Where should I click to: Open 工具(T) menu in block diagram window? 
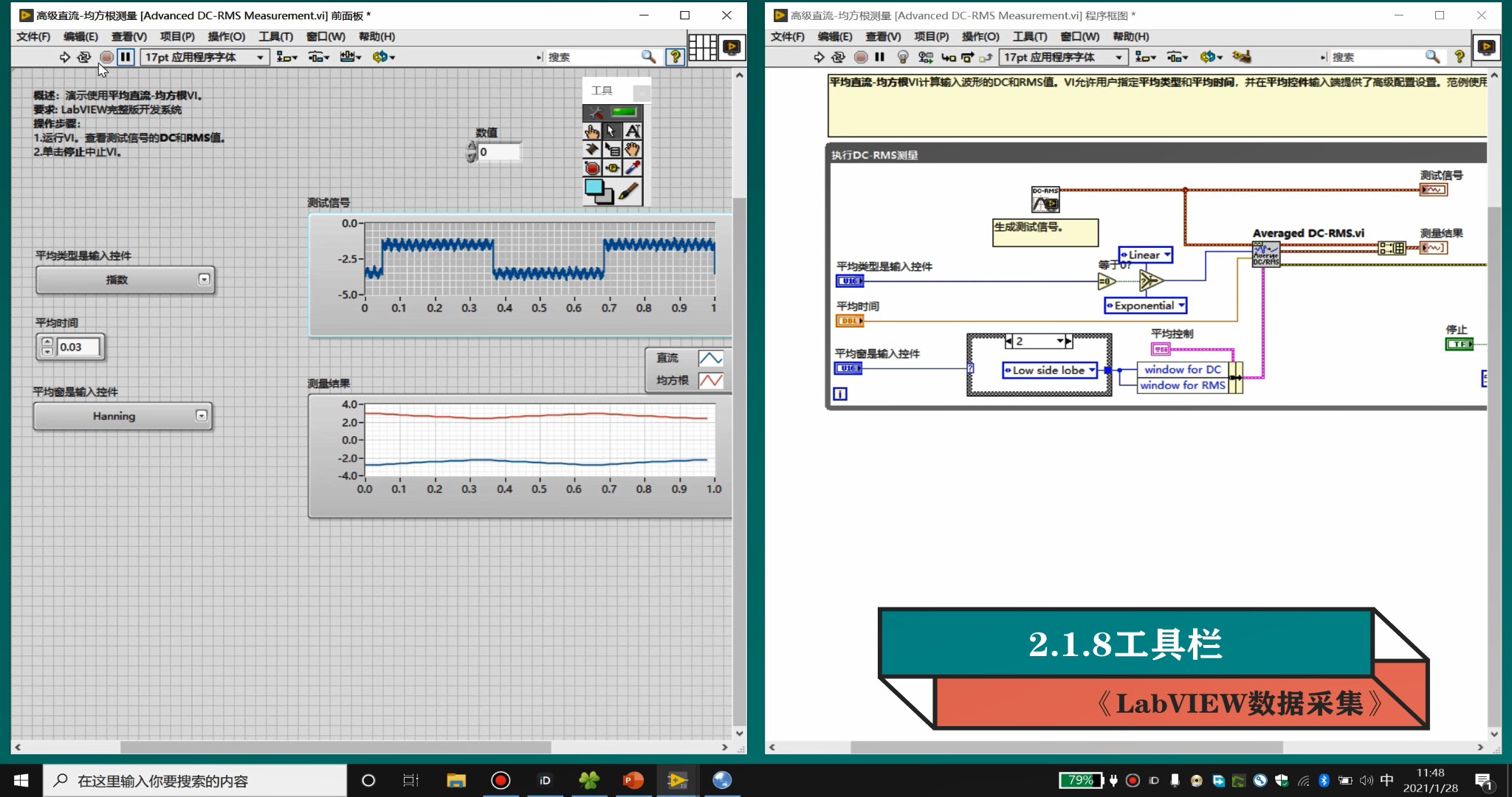(x=1030, y=36)
